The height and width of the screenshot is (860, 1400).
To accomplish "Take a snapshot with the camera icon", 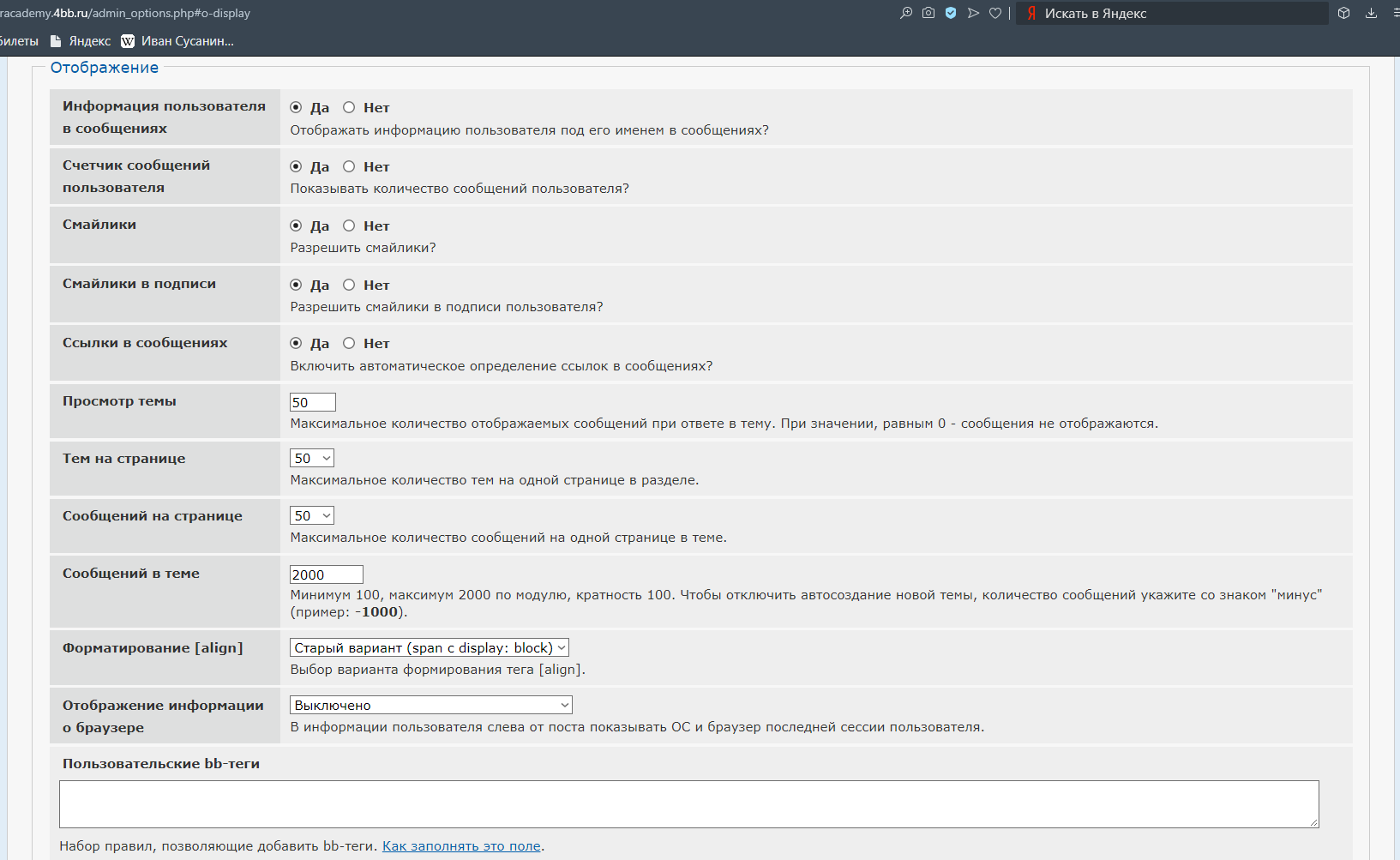I will (928, 13).
